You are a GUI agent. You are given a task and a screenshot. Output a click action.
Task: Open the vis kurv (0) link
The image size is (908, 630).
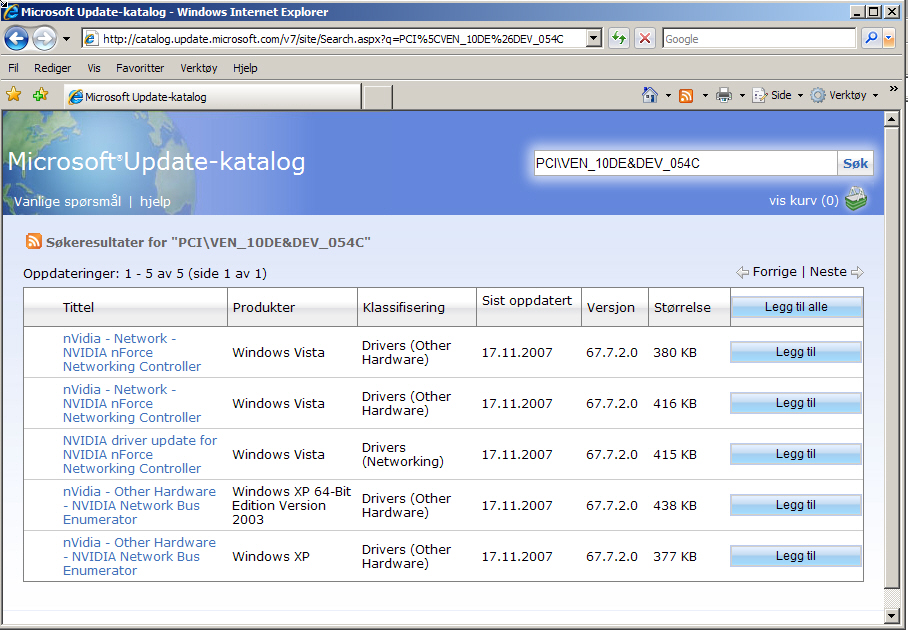pos(803,200)
